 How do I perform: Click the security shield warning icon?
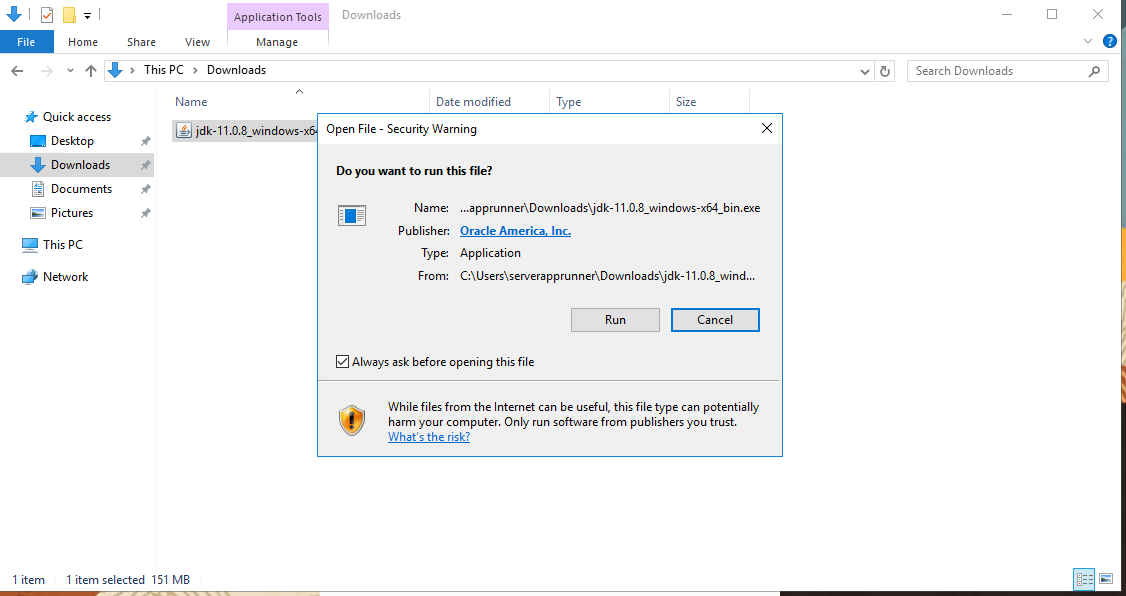tap(352, 420)
